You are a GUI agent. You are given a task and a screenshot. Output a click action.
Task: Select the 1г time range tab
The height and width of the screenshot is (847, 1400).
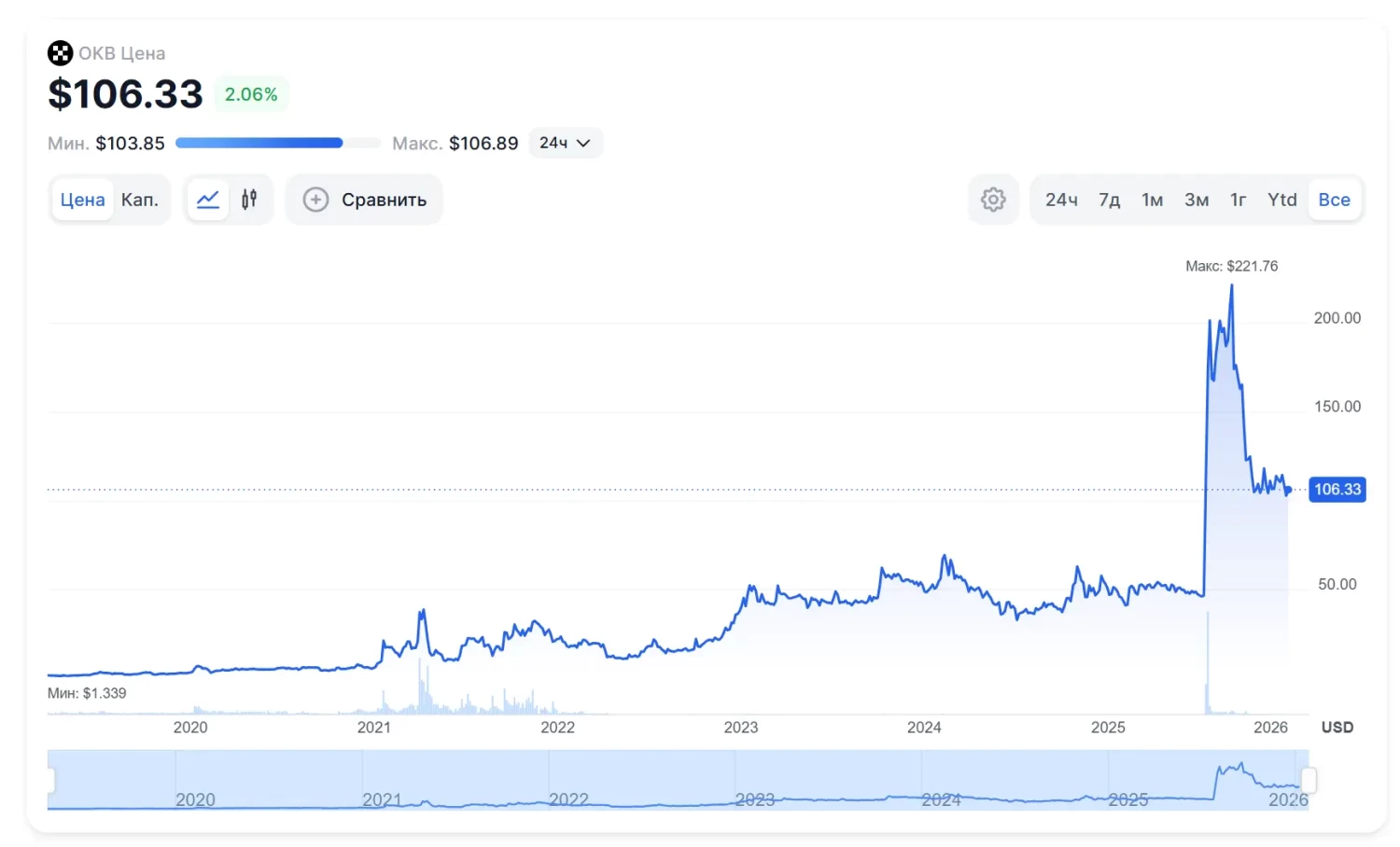click(1238, 200)
